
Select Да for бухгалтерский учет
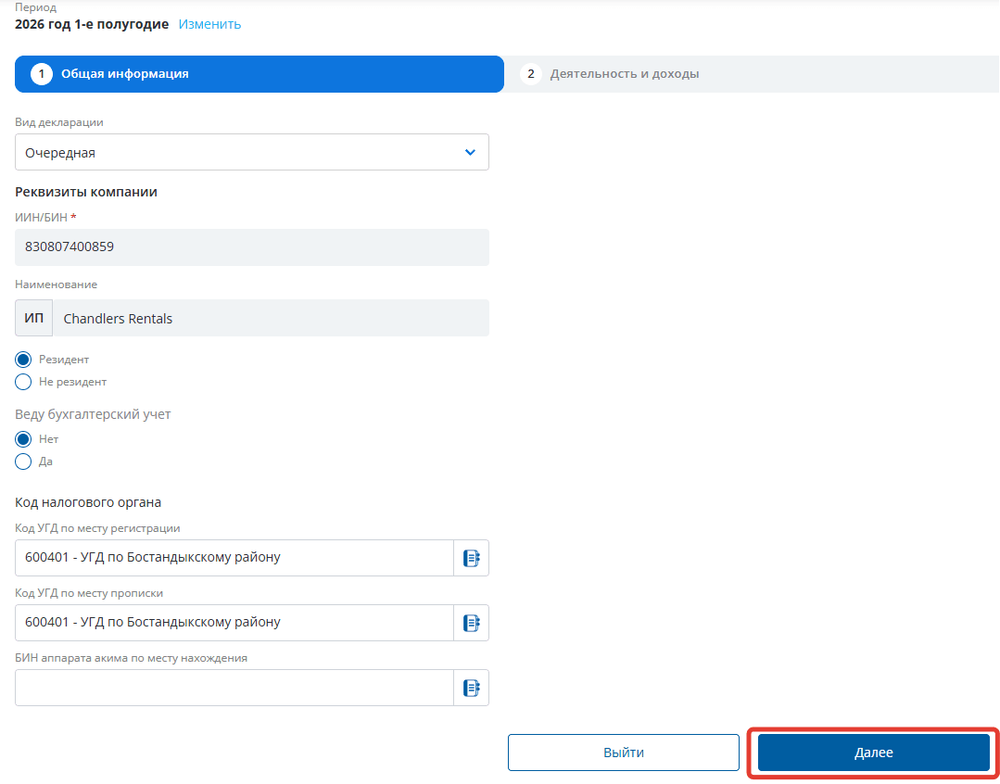23,462
